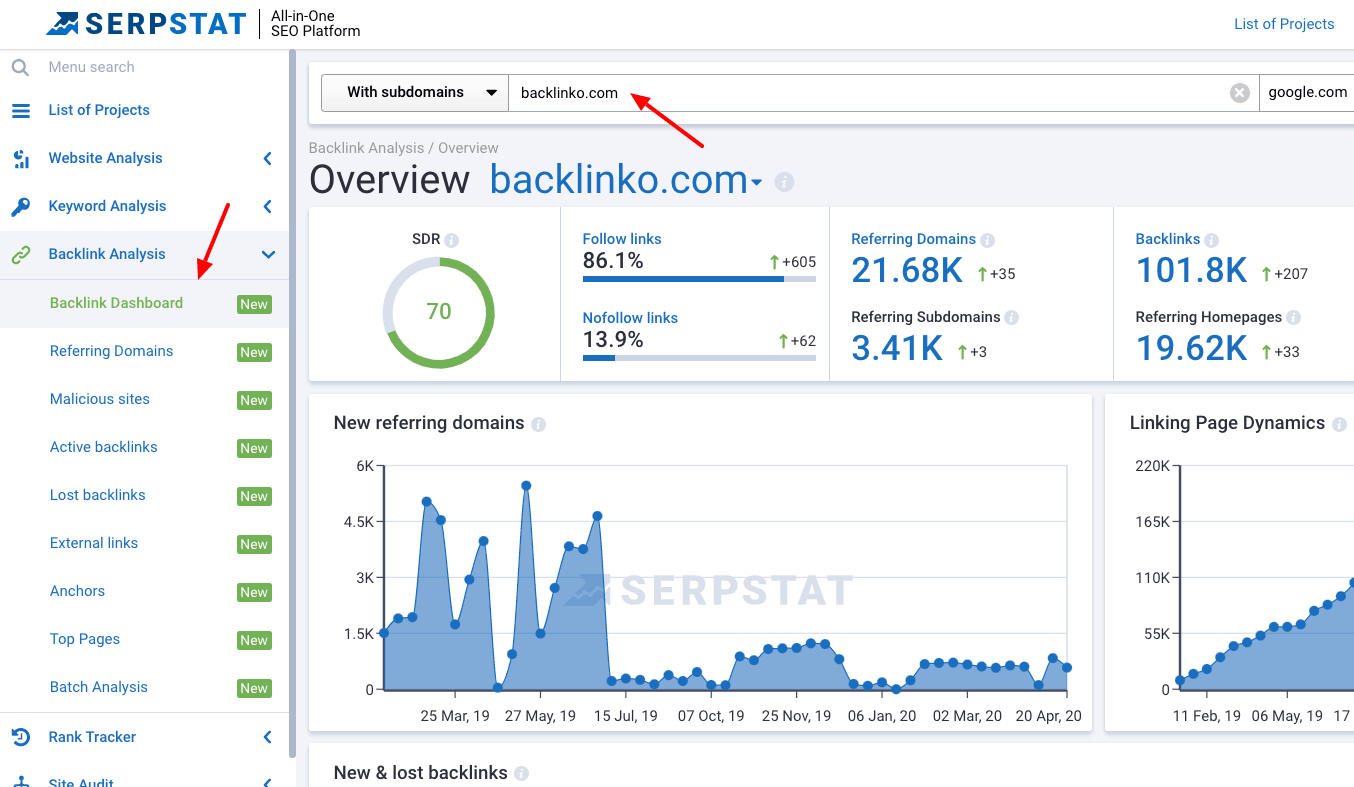
Task: Open Anchors in sidebar
Action: (77, 591)
